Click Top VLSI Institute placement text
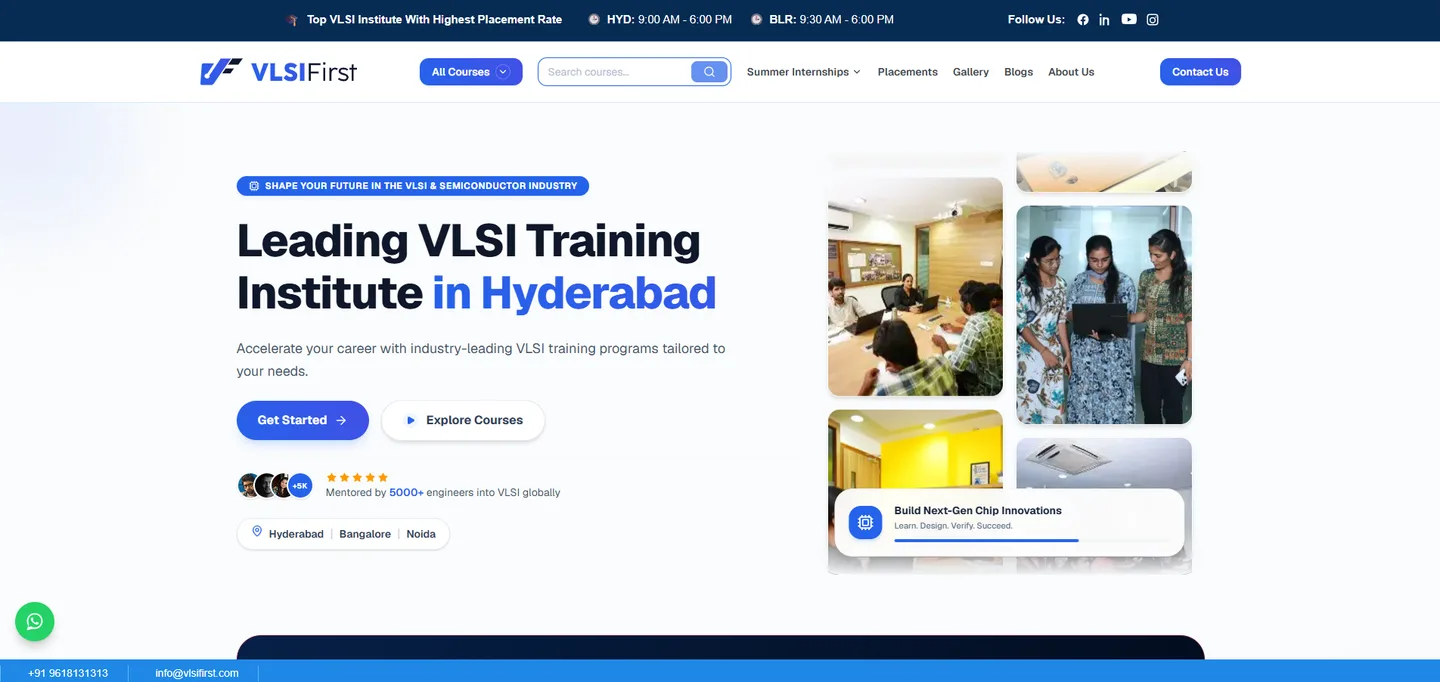This screenshot has height=682, width=1440. [x=434, y=19]
